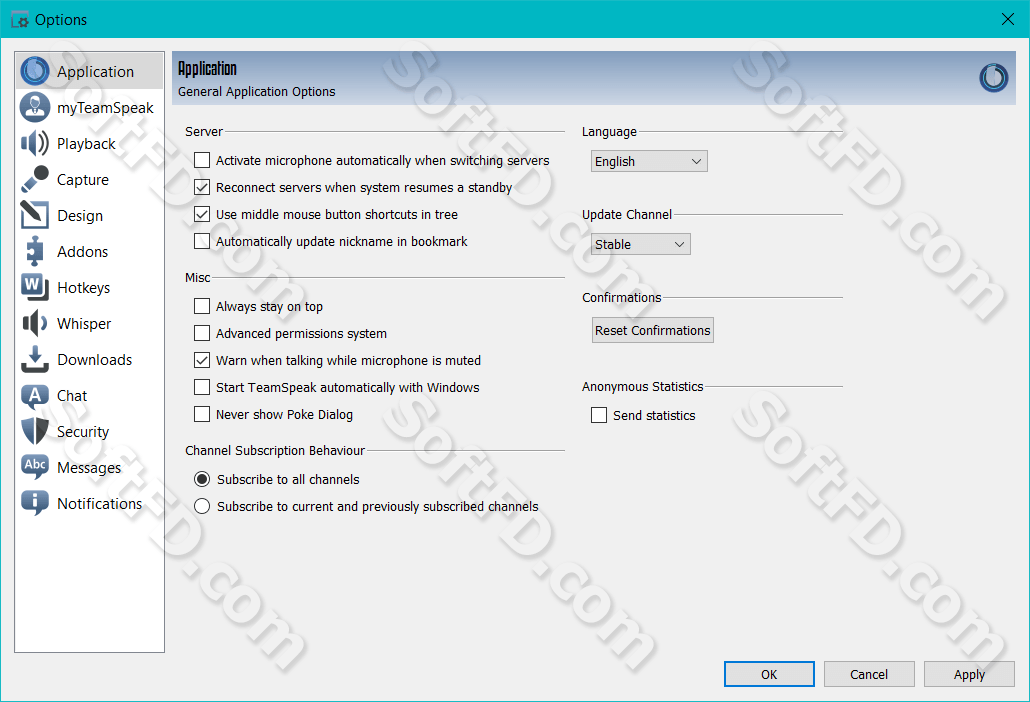Screen dimensions: 1030x702
Task: Click the "Update Channel" group heading
Action: pyautogui.click(x=627, y=215)
